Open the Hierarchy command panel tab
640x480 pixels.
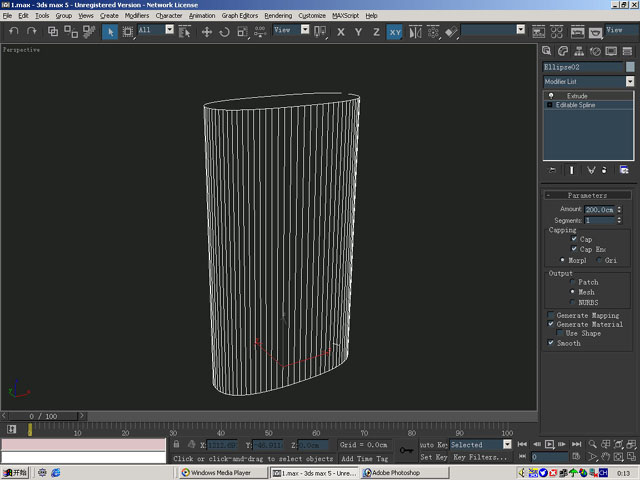580,50
